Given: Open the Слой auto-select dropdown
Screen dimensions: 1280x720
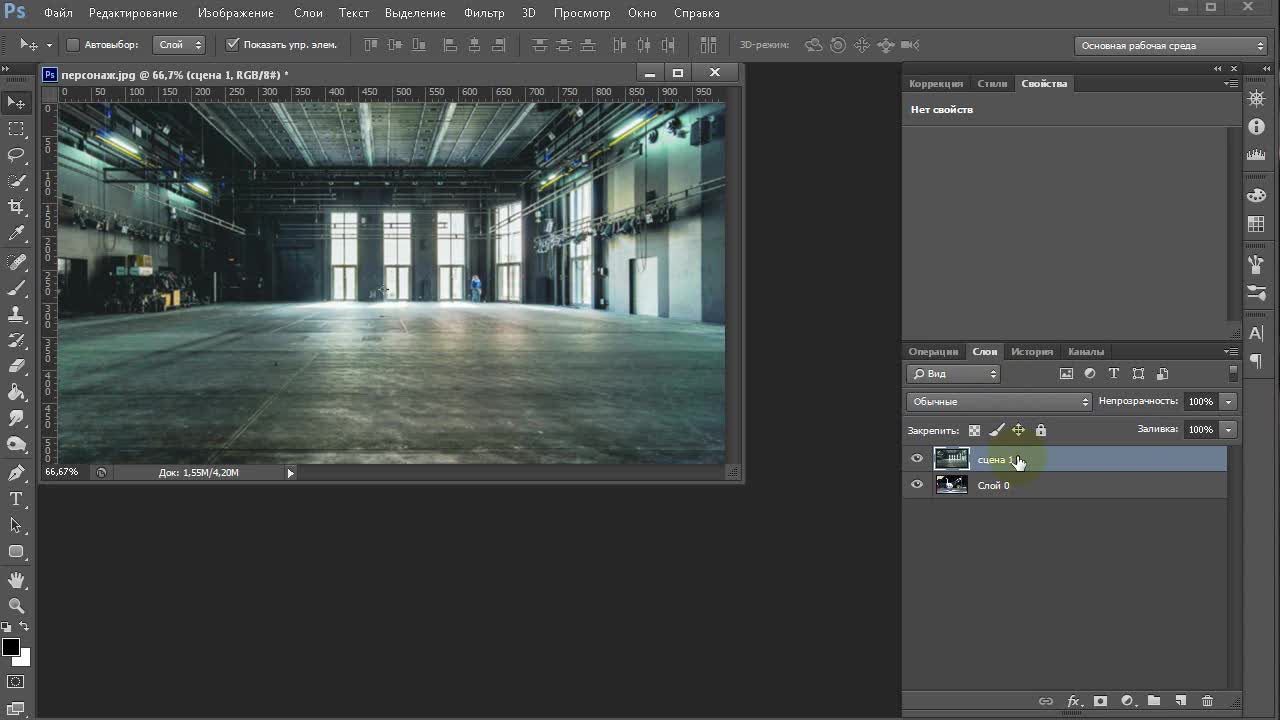Looking at the screenshot, I should [180, 45].
